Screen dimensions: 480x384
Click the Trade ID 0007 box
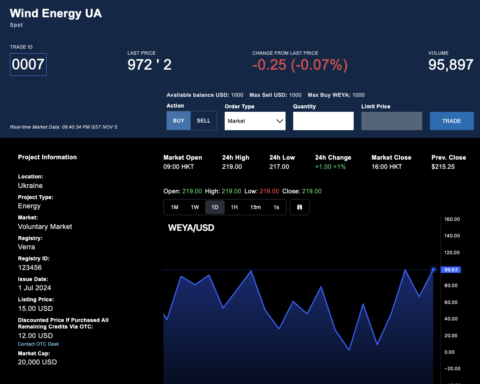tap(28, 64)
